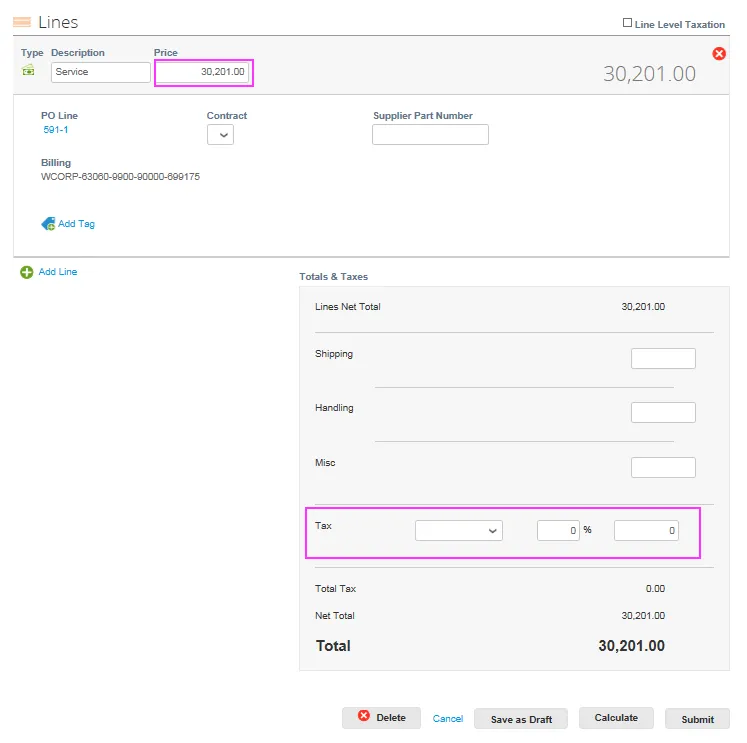Click the Cancel link
This screenshot has width=747, height=743.
click(447, 718)
